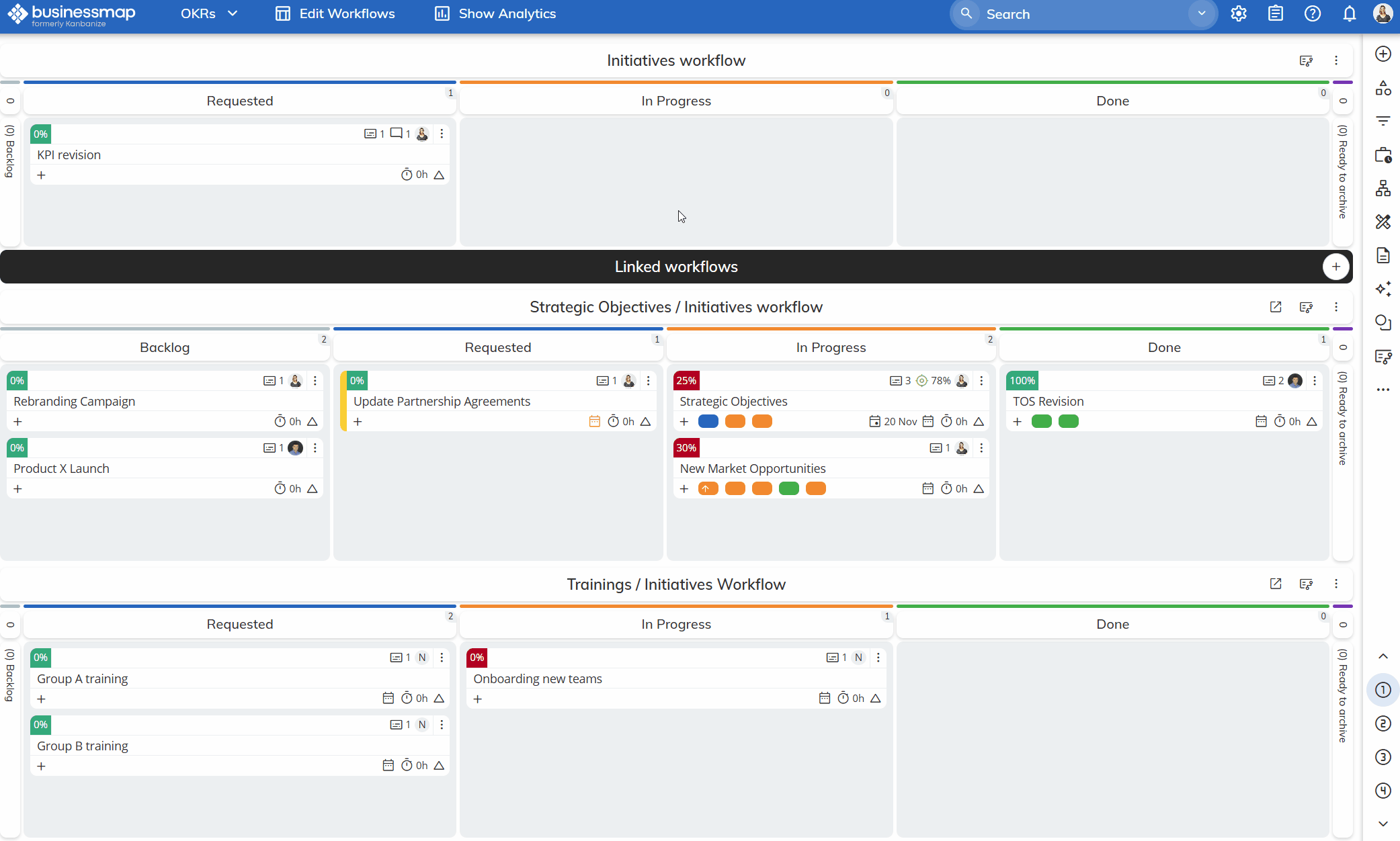Open Group A training card title
This screenshot has height=841, width=1400.
82,678
